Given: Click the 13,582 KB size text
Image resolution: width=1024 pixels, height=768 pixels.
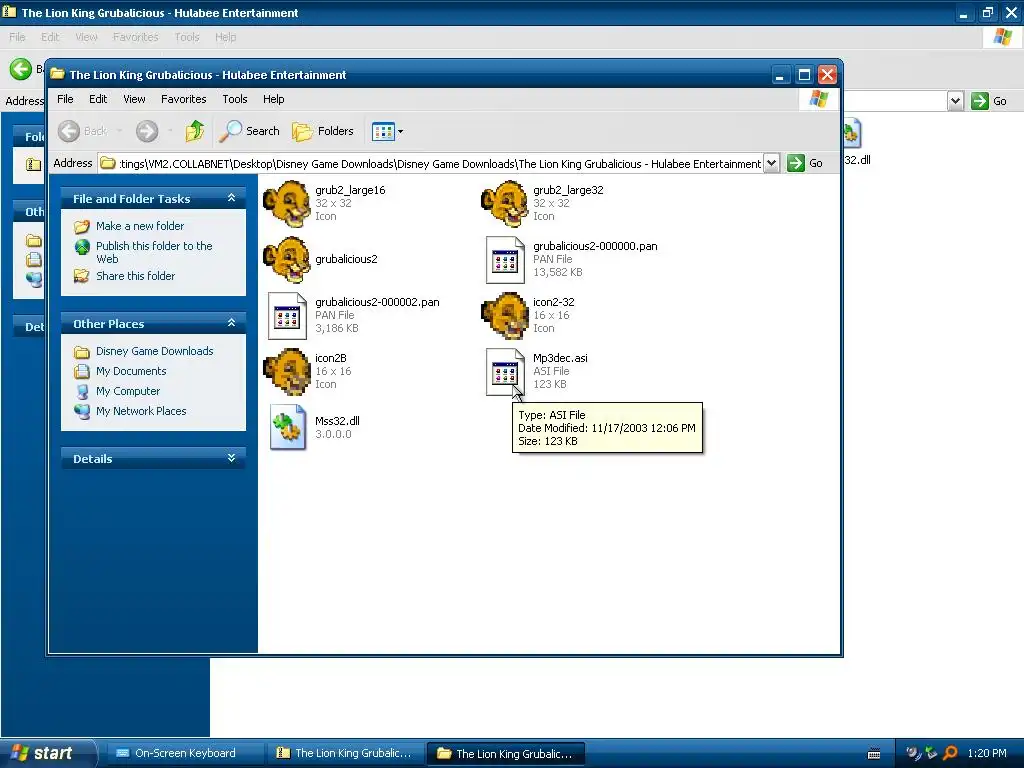Looking at the screenshot, I should click(x=557, y=272).
